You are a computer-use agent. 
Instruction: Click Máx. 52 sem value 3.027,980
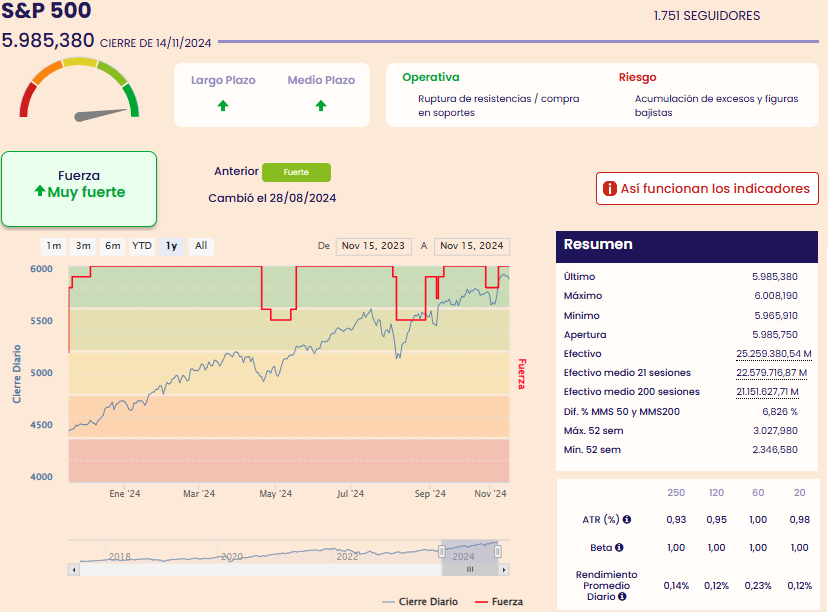pos(775,431)
